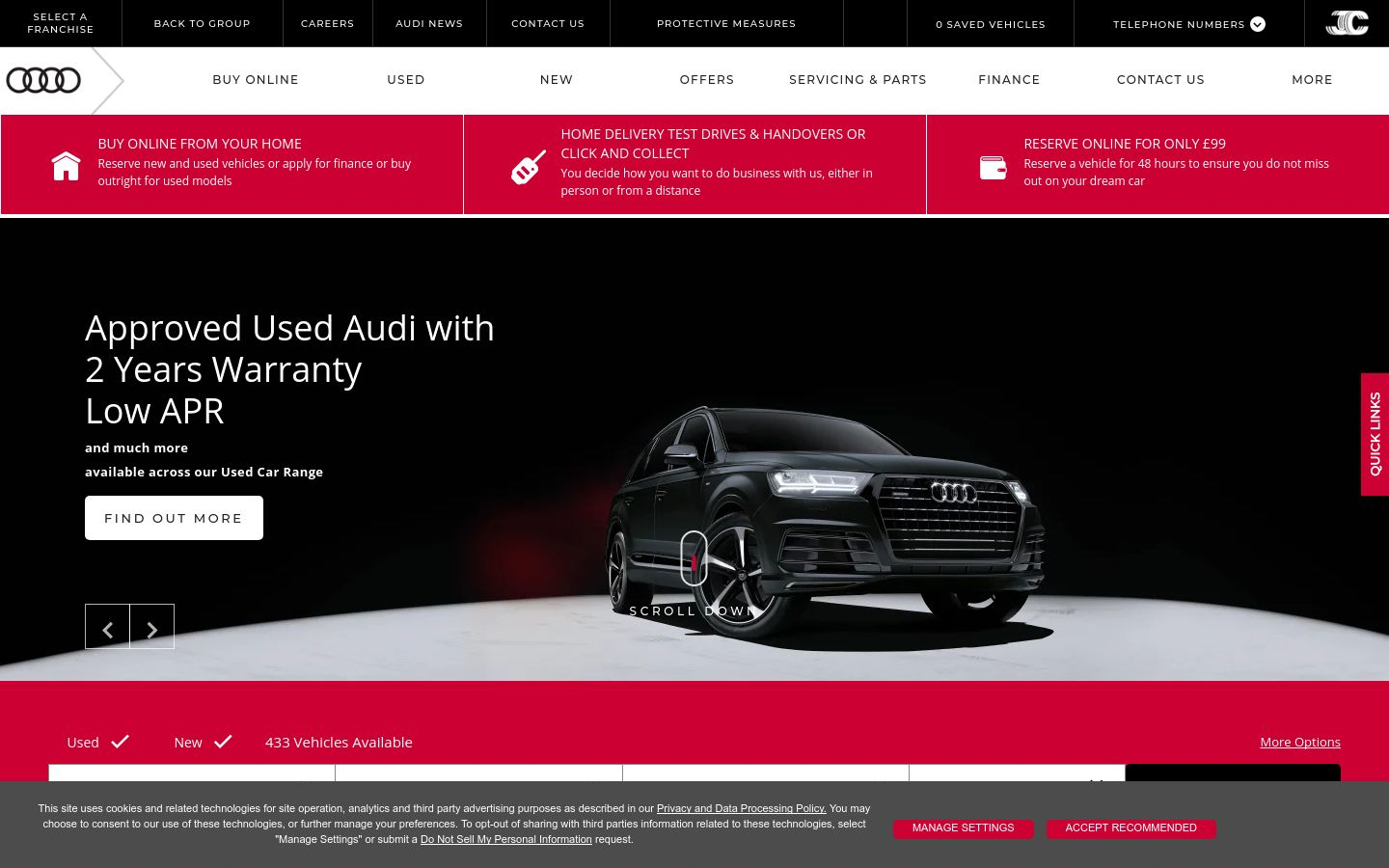The width and height of the screenshot is (1389, 868).
Task: Toggle the New vehicles checkbox
Action: click(223, 742)
